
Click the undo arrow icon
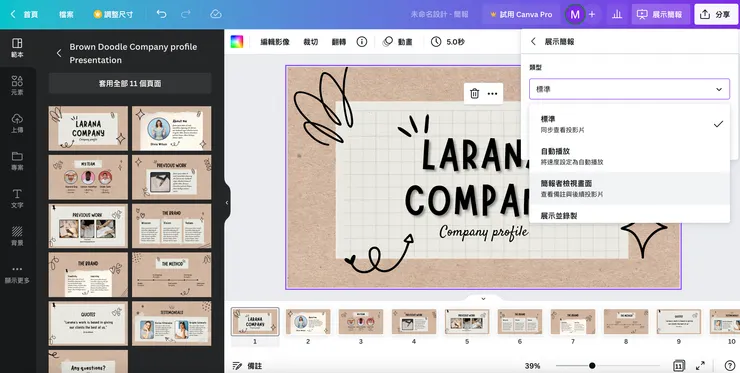coord(161,14)
